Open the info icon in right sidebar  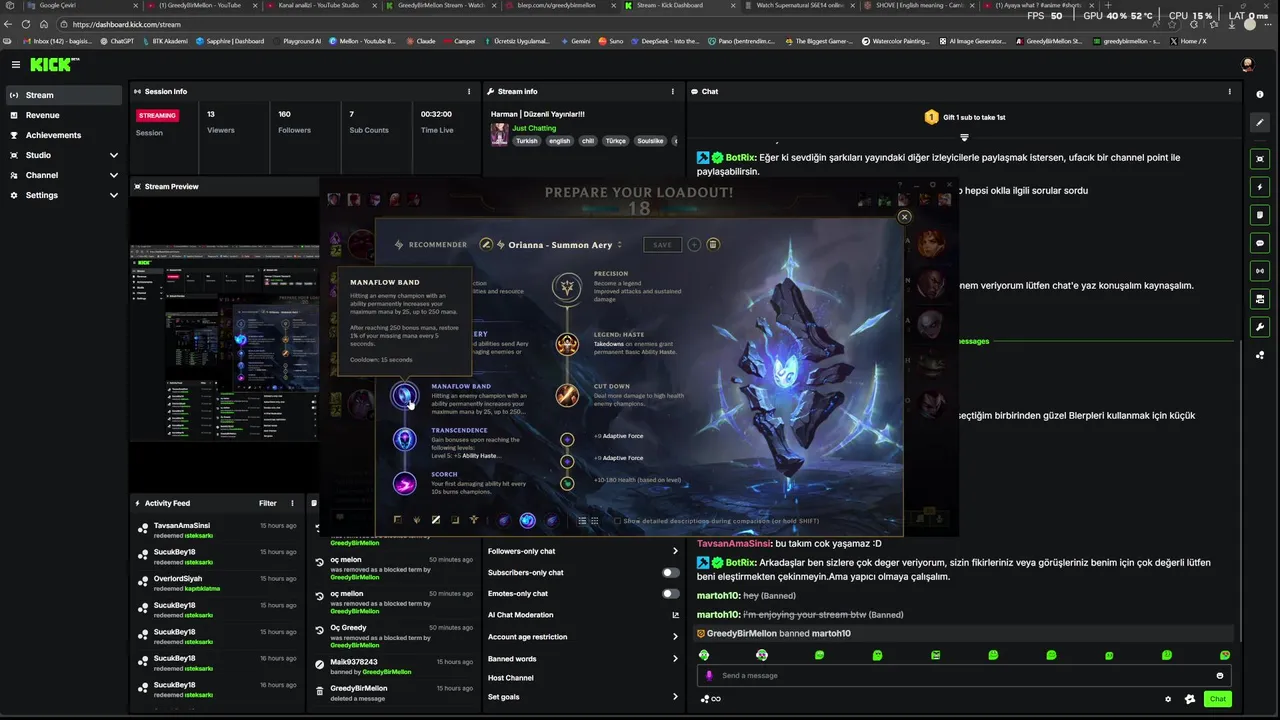pyautogui.click(x=1260, y=94)
